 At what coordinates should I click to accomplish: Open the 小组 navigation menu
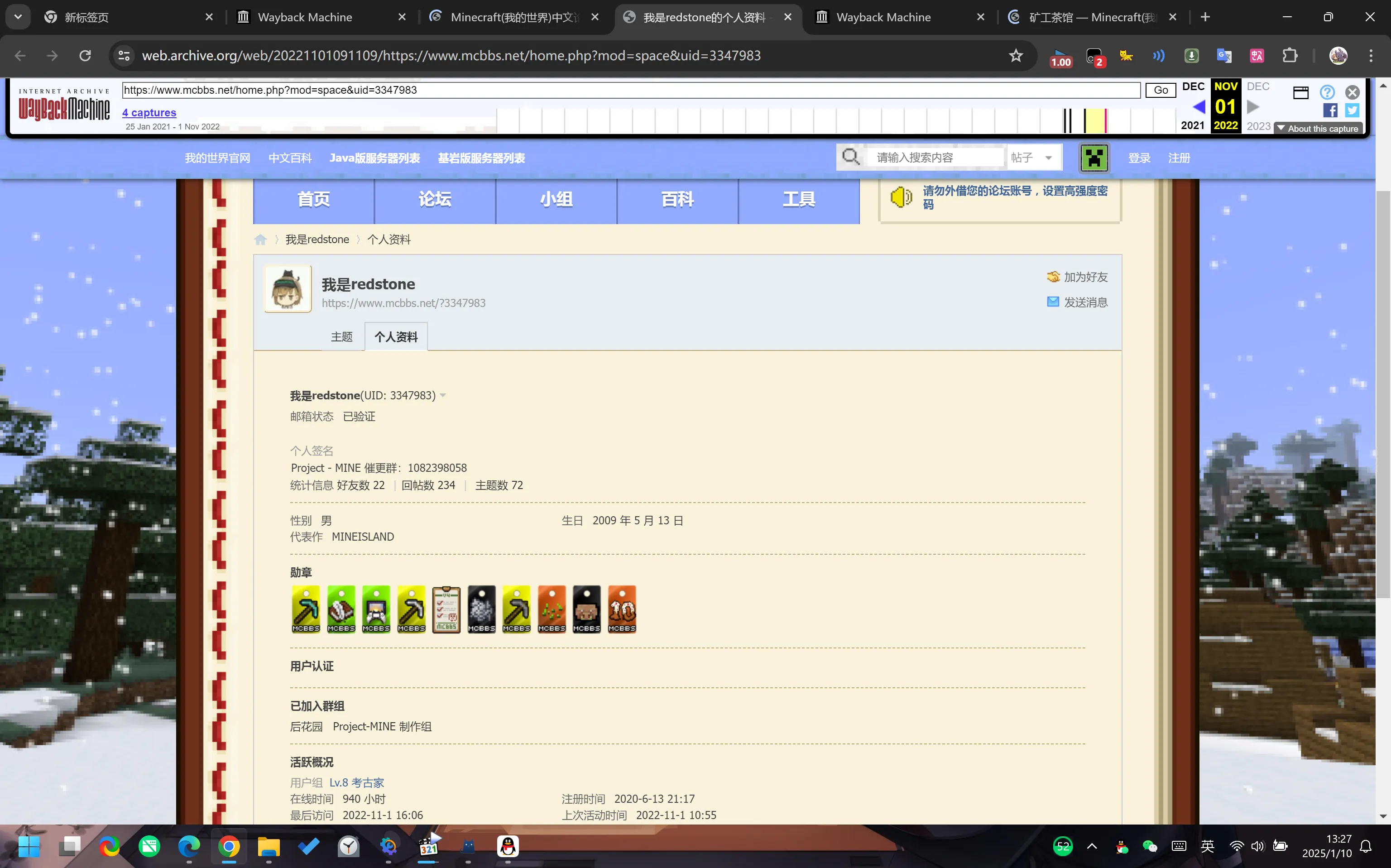click(556, 199)
